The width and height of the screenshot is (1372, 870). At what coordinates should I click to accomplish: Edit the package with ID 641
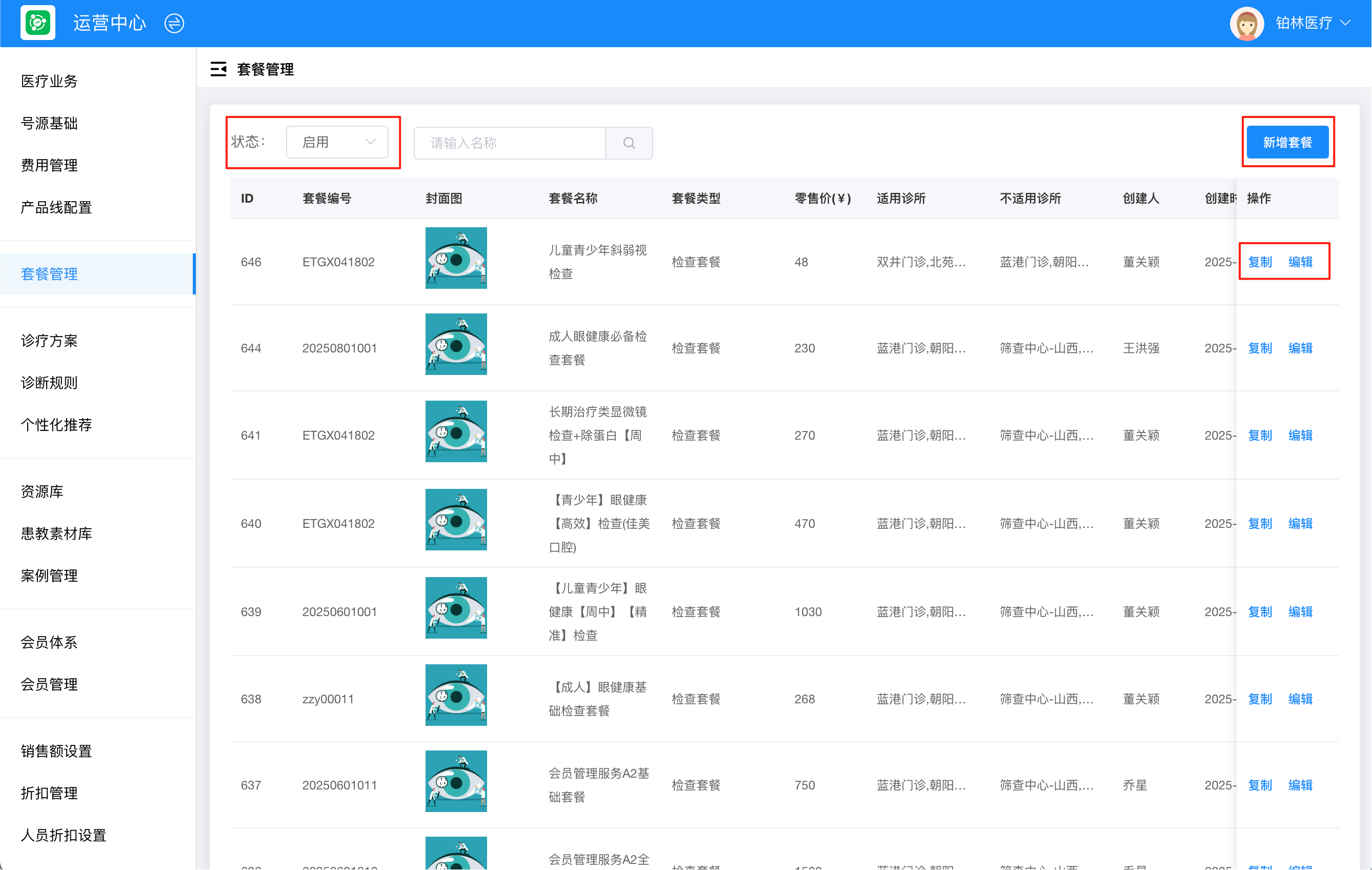(1300, 435)
